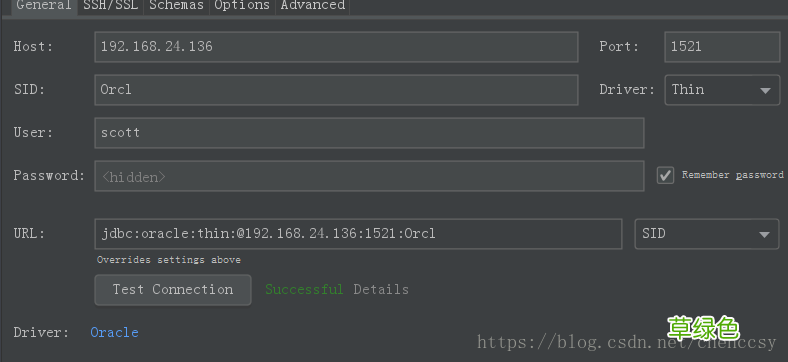Open the Oracle driver link
The image size is (788, 362).
(115, 332)
